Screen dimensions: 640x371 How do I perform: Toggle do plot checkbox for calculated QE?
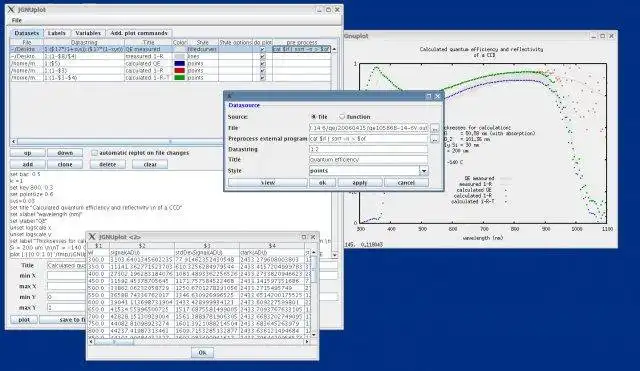click(262, 64)
